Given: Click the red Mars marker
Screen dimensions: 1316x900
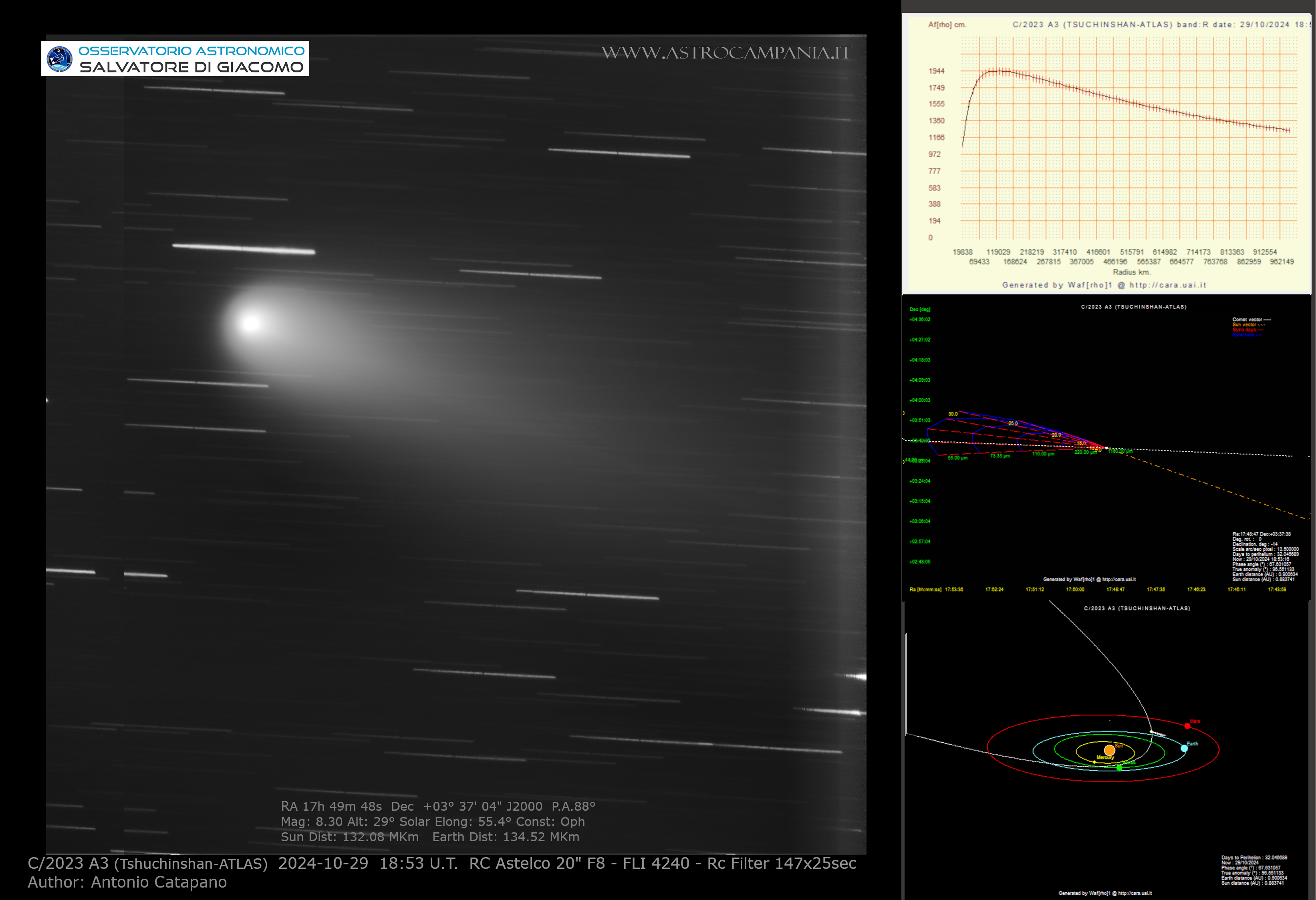Looking at the screenshot, I should point(1187,726).
